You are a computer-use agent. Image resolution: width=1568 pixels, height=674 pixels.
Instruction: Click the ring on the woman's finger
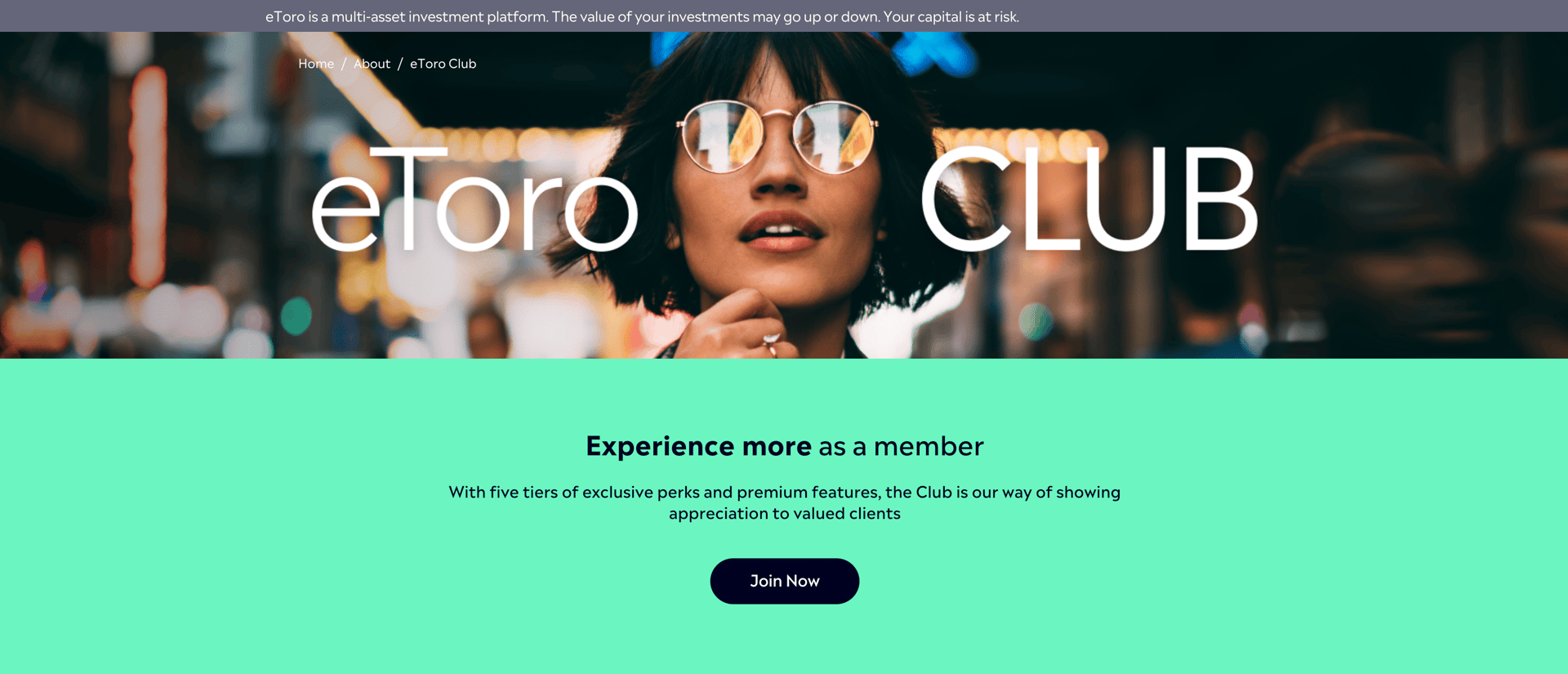[x=770, y=341]
